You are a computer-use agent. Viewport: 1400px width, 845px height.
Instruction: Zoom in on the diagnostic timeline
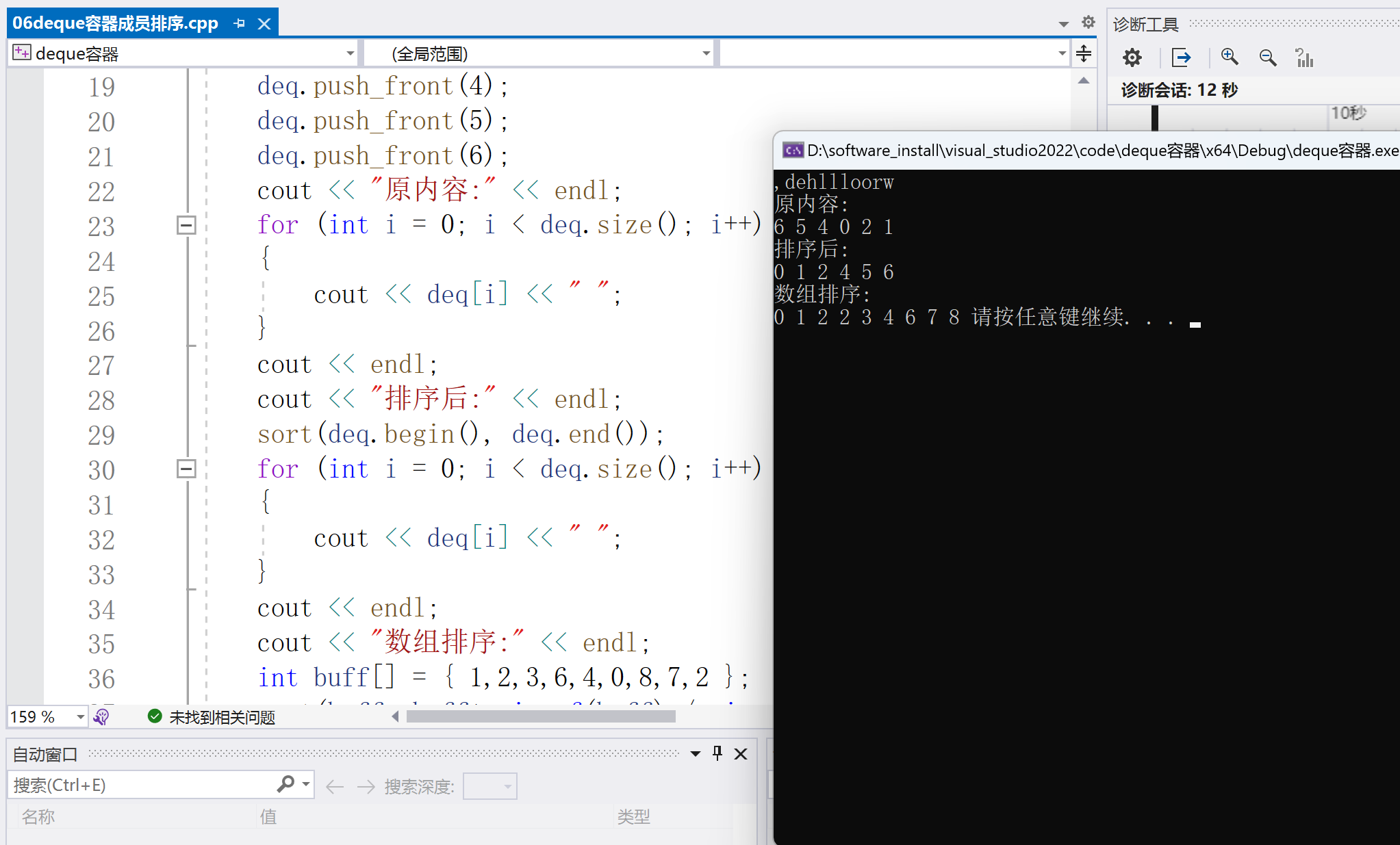[1230, 57]
